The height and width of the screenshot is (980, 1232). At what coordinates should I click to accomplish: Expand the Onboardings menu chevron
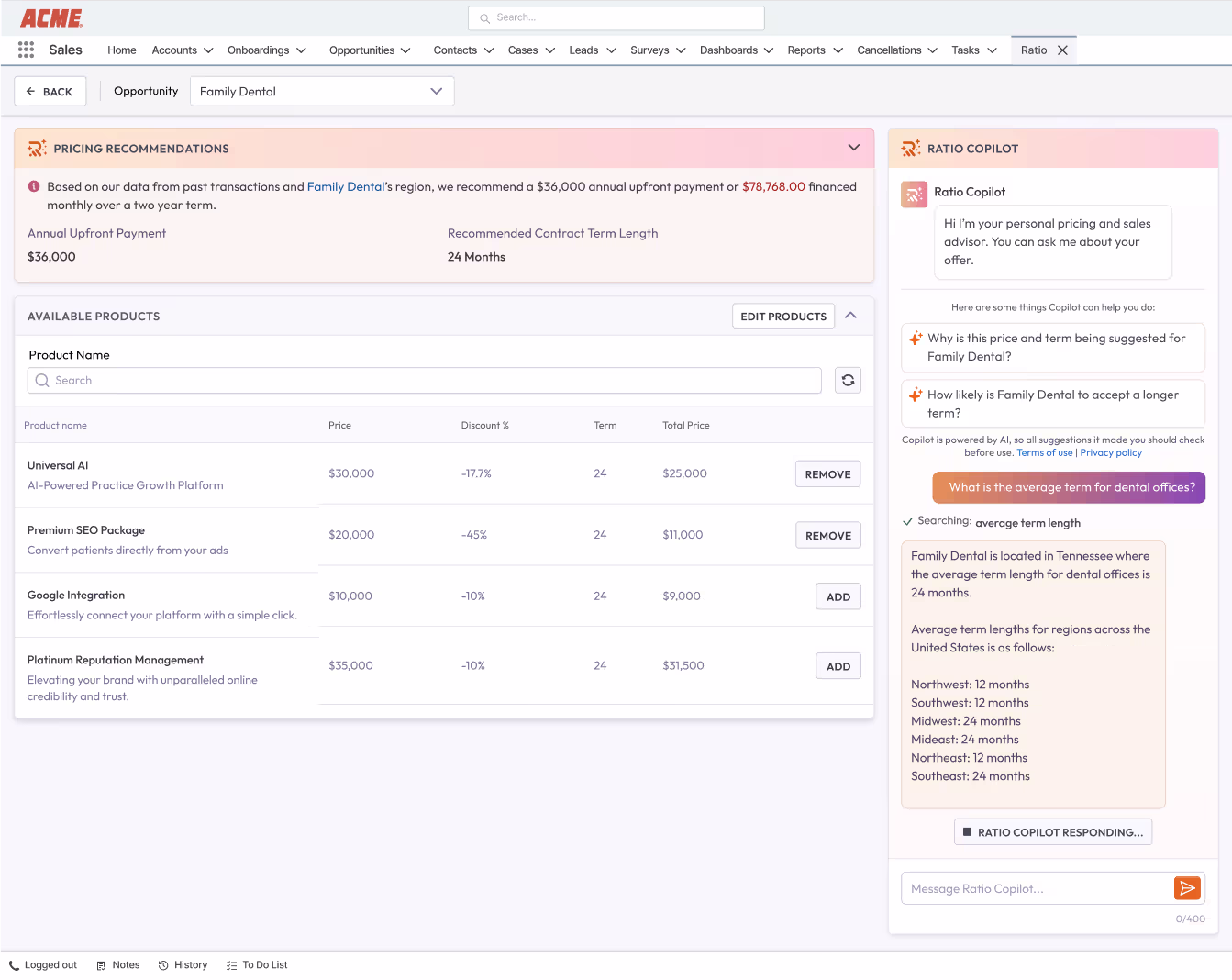tap(301, 50)
